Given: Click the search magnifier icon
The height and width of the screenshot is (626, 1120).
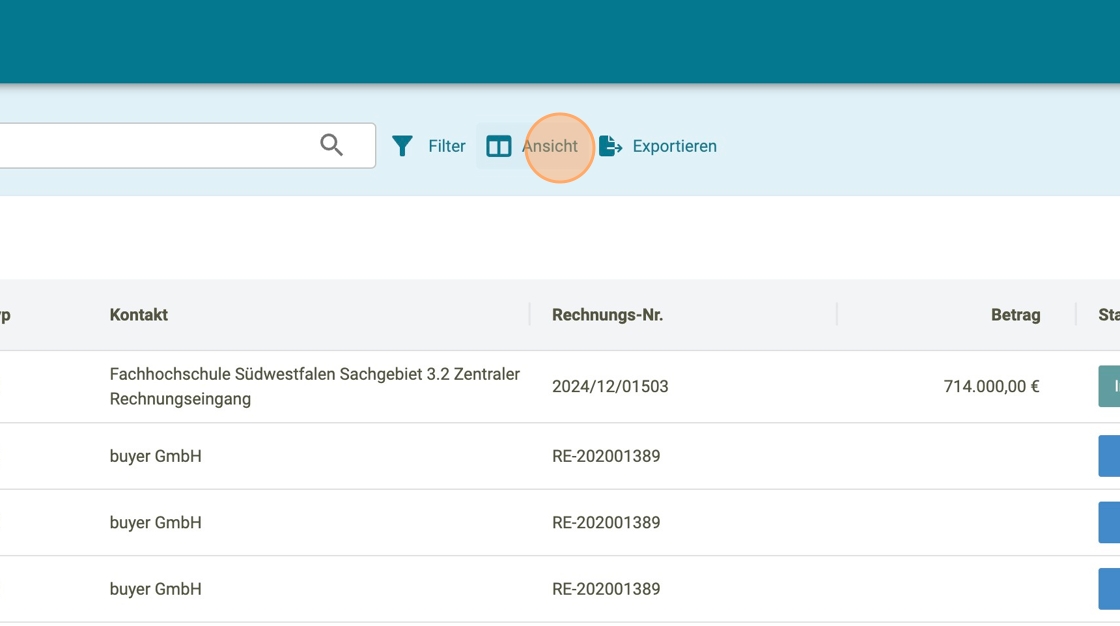Looking at the screenshot, I should tap(331, 145).
